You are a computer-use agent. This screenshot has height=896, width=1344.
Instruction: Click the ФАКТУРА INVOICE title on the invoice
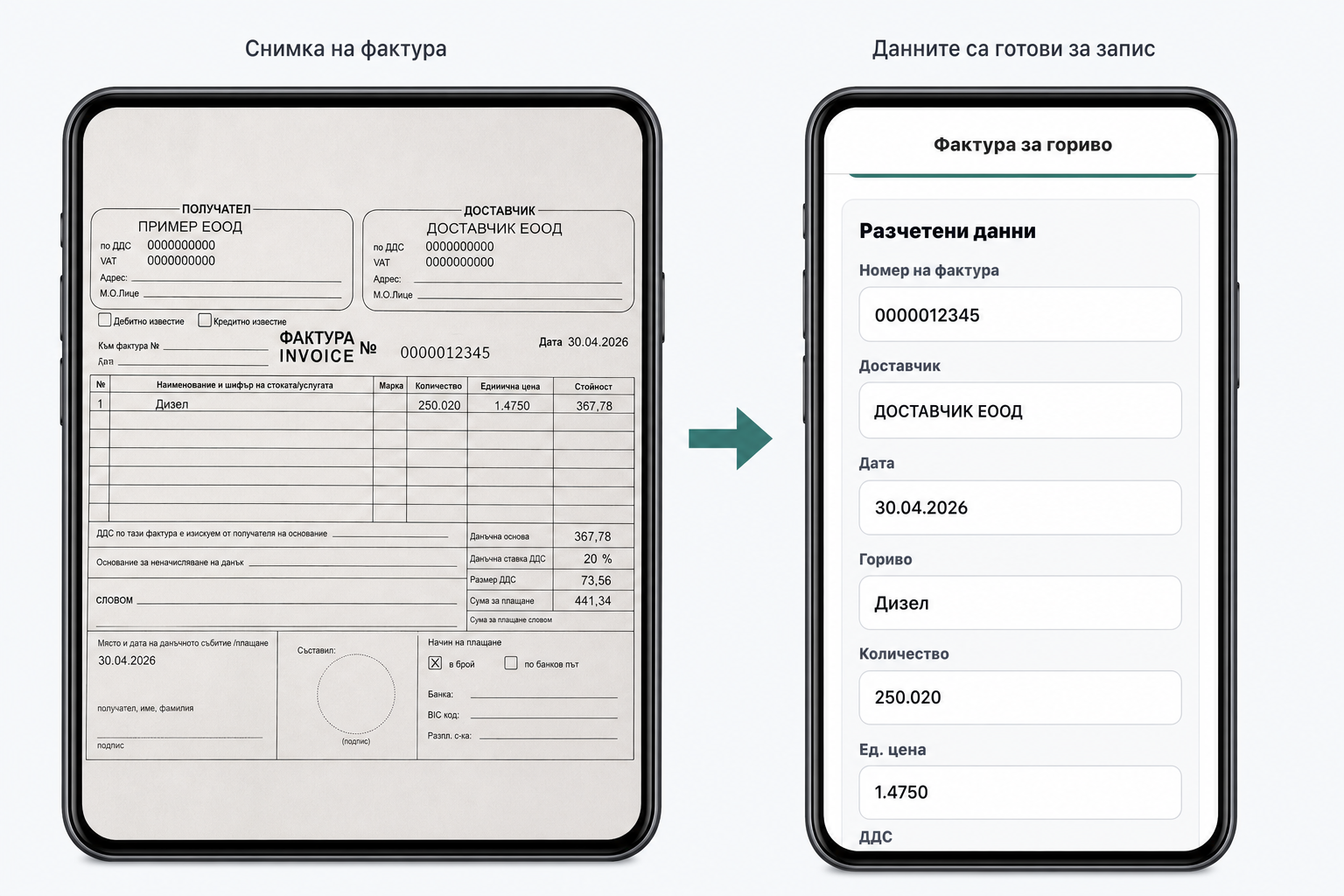coord(317,346)
